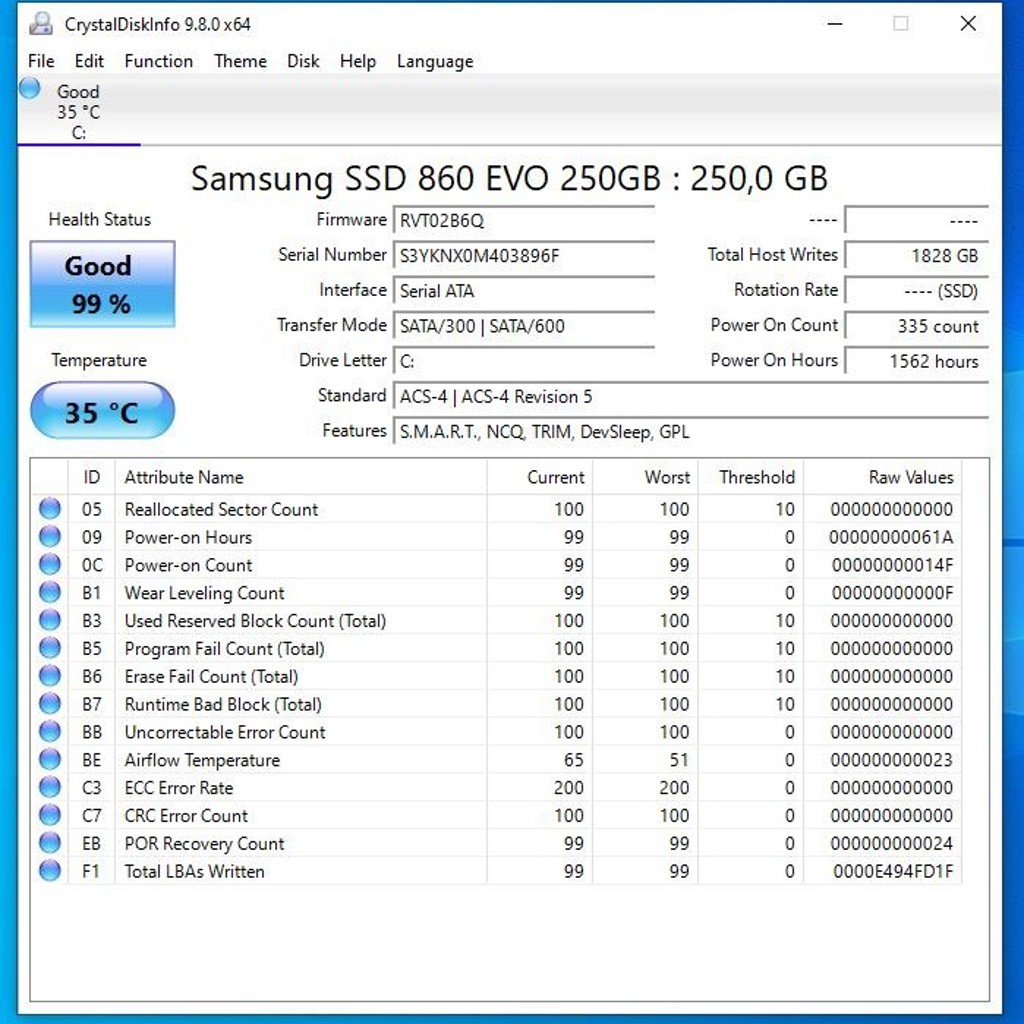Click status orb for Erase Fail Count
Viewport: 1024px width, 1024px height.
point(50,675)
